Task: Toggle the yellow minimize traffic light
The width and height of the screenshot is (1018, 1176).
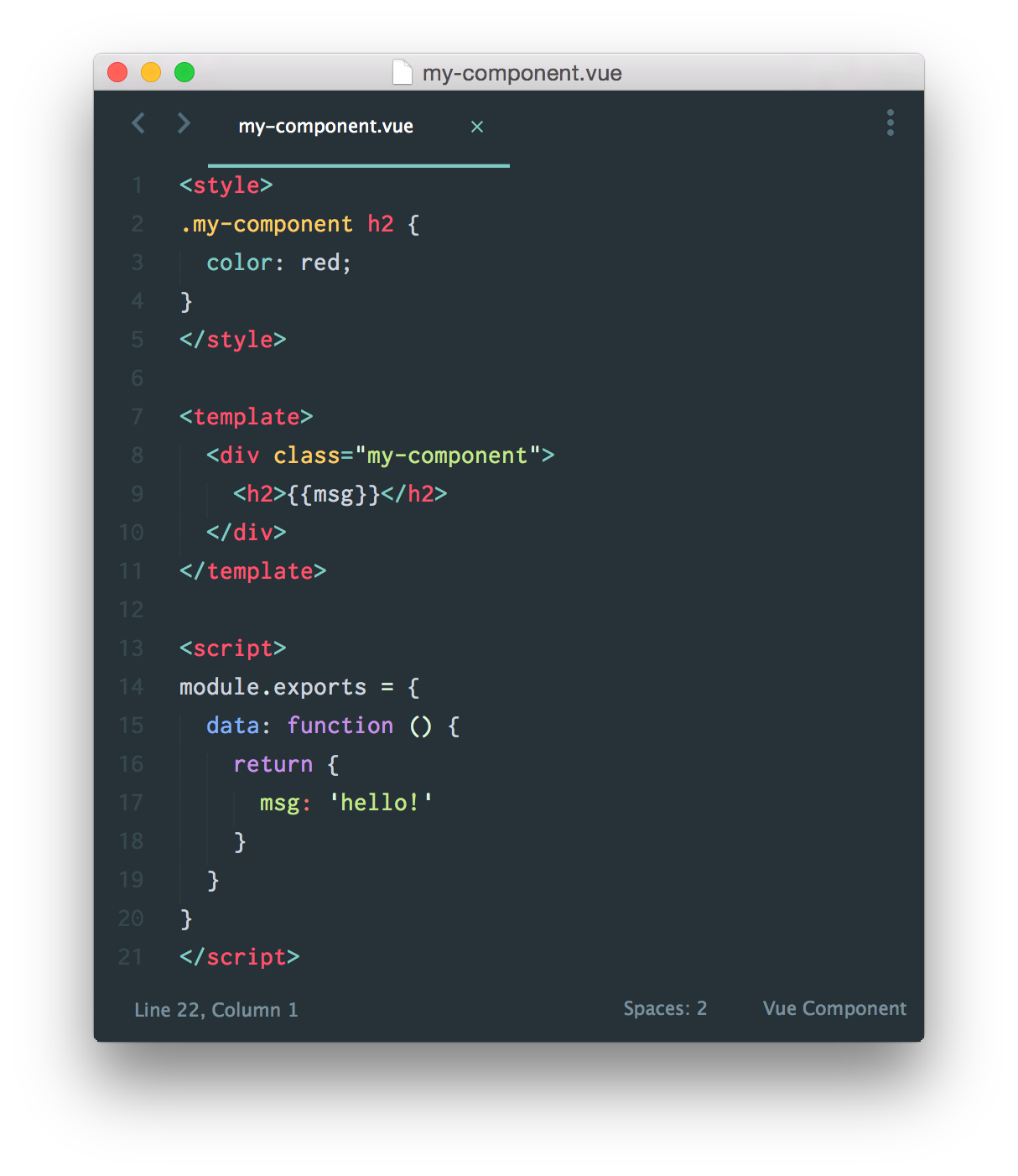Action: (x=151, y=72)
